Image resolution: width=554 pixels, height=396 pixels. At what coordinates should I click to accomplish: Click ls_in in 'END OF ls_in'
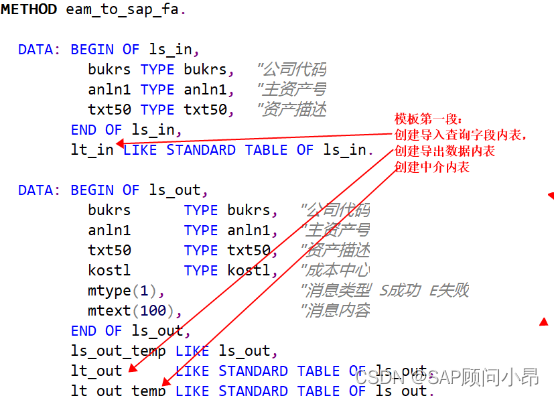click(153, 130)
